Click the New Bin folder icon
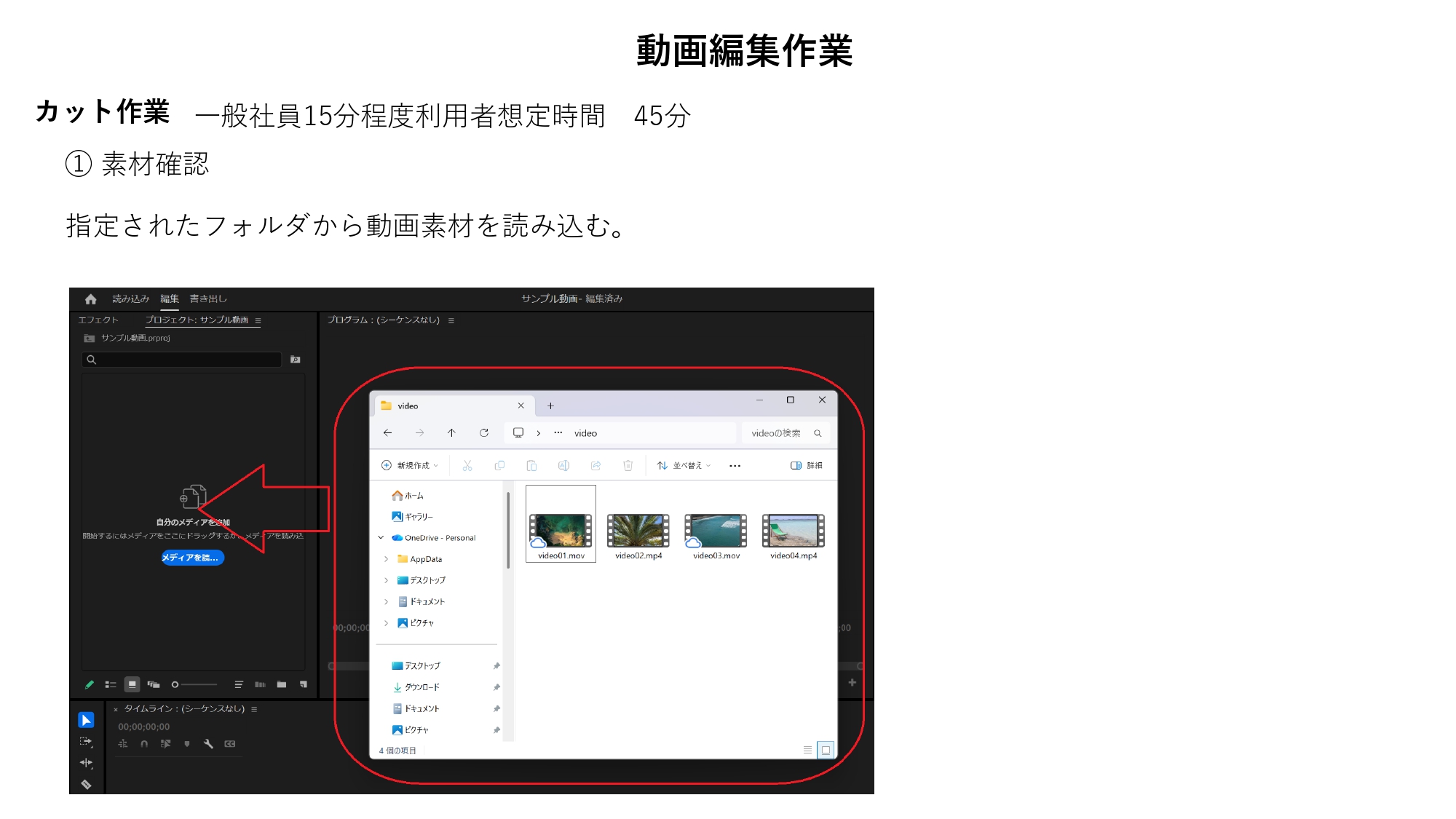This screenshot has height=819, width=1456. pyautogui.click(x=282, y=684)
